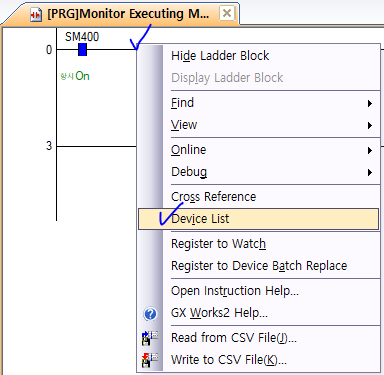Select Cross Reference in the context menu
This screenshot has height=375, width=384.
point(259,197)
